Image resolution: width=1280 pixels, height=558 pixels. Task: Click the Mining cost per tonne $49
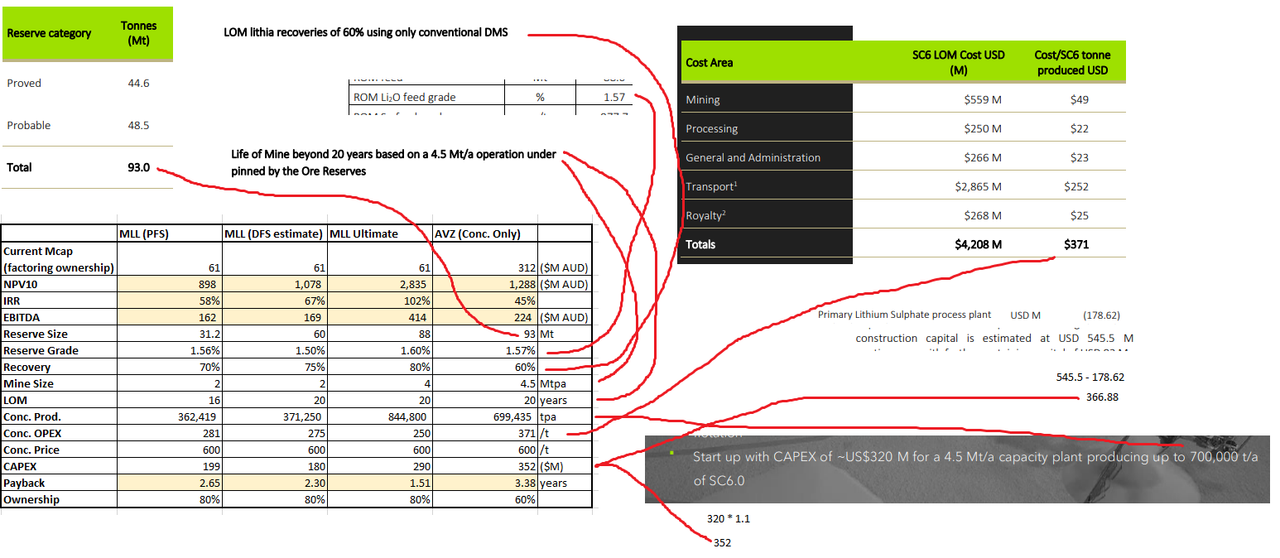tap(1079, 100)
